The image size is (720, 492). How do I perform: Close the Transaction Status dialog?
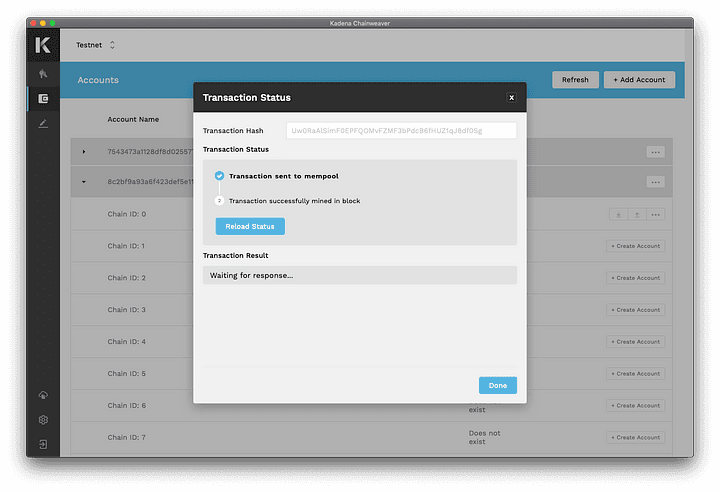(x=511, y=97)
